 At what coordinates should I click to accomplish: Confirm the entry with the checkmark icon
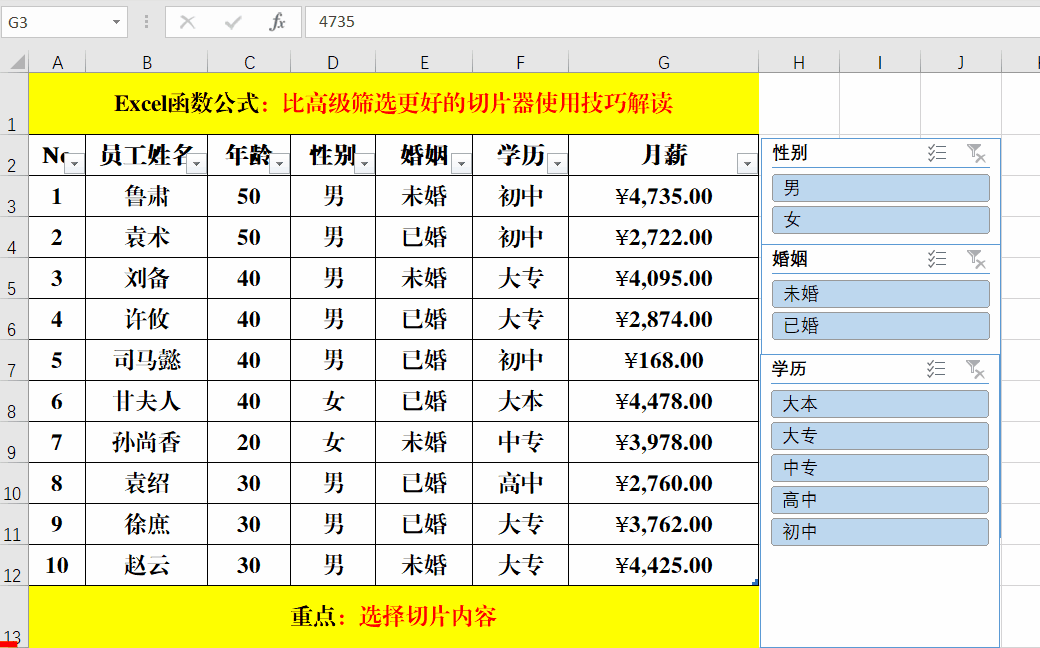pos(233,23)
